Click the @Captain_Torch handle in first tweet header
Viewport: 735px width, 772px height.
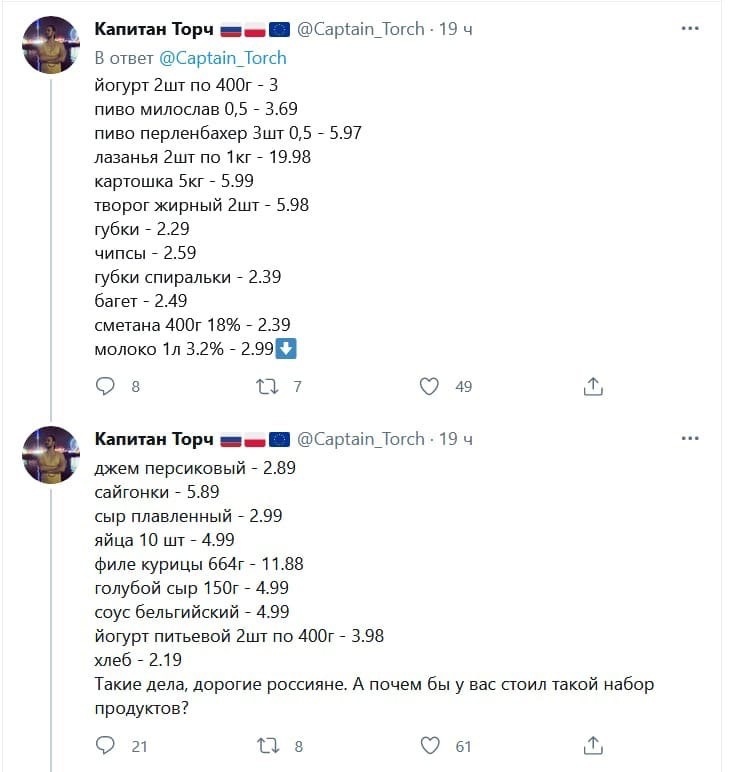tap(361, 29)
